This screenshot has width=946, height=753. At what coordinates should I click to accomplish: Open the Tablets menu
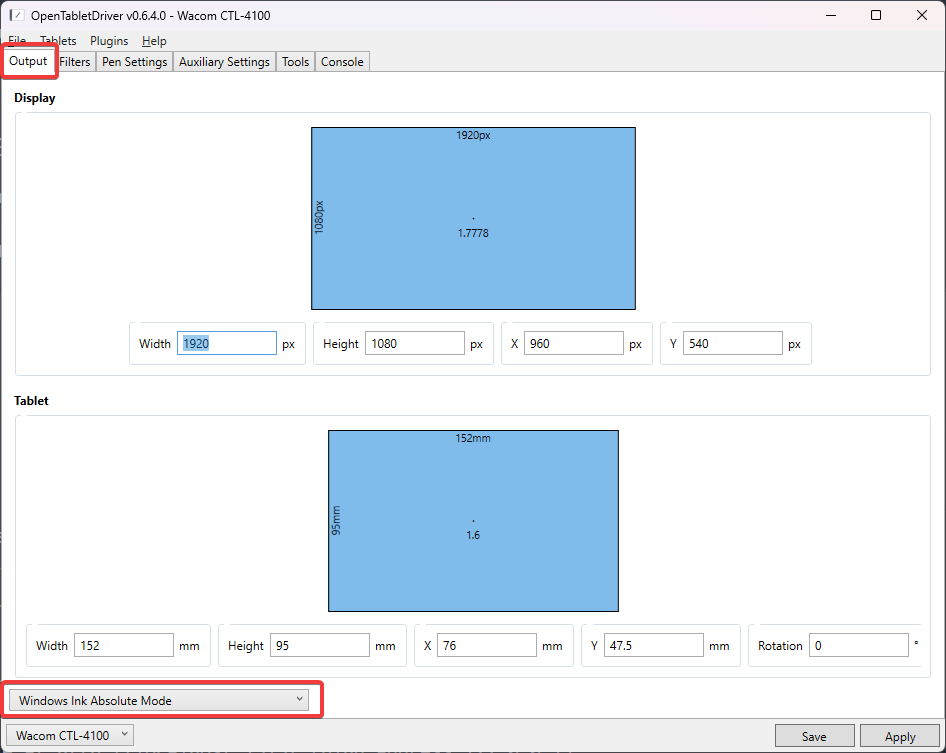pyautogui.click(x=58, y=41)
